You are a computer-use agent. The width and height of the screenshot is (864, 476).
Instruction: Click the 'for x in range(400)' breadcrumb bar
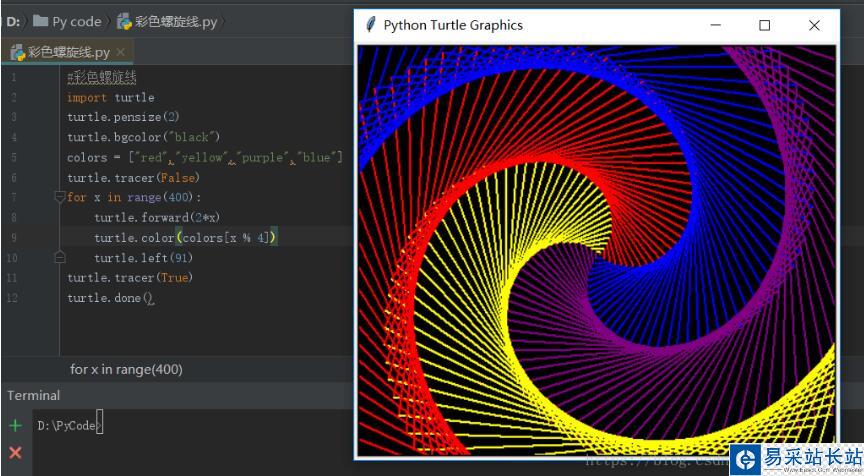pyautogui.click(x=126, y=369)
